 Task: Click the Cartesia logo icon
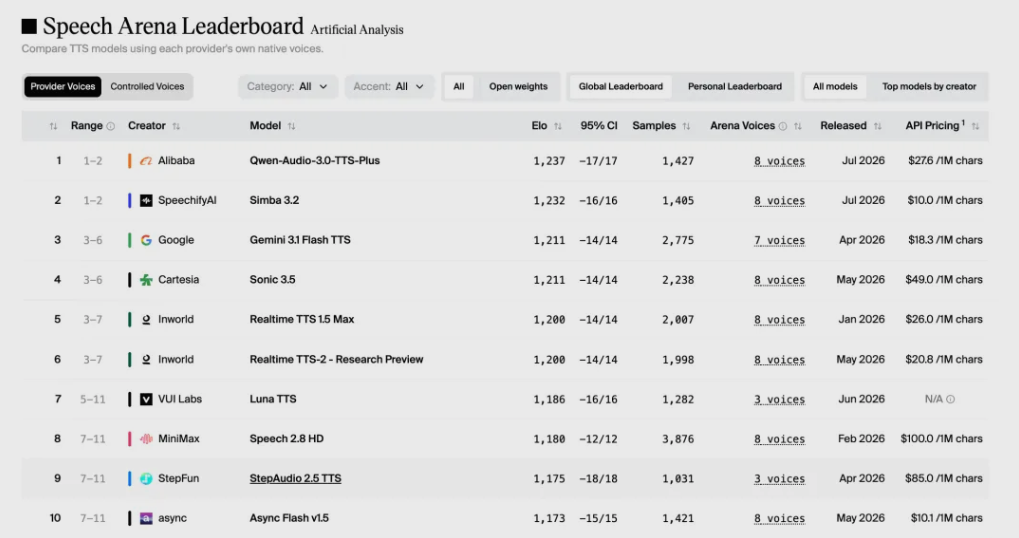pos(146,279)
